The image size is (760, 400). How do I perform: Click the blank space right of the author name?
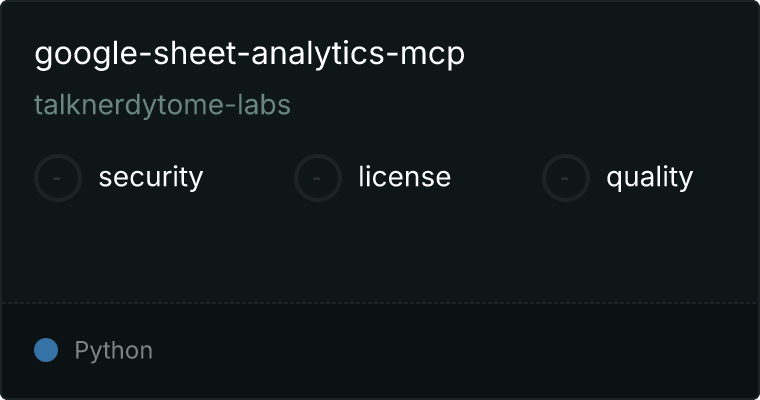tap(519, 105)
